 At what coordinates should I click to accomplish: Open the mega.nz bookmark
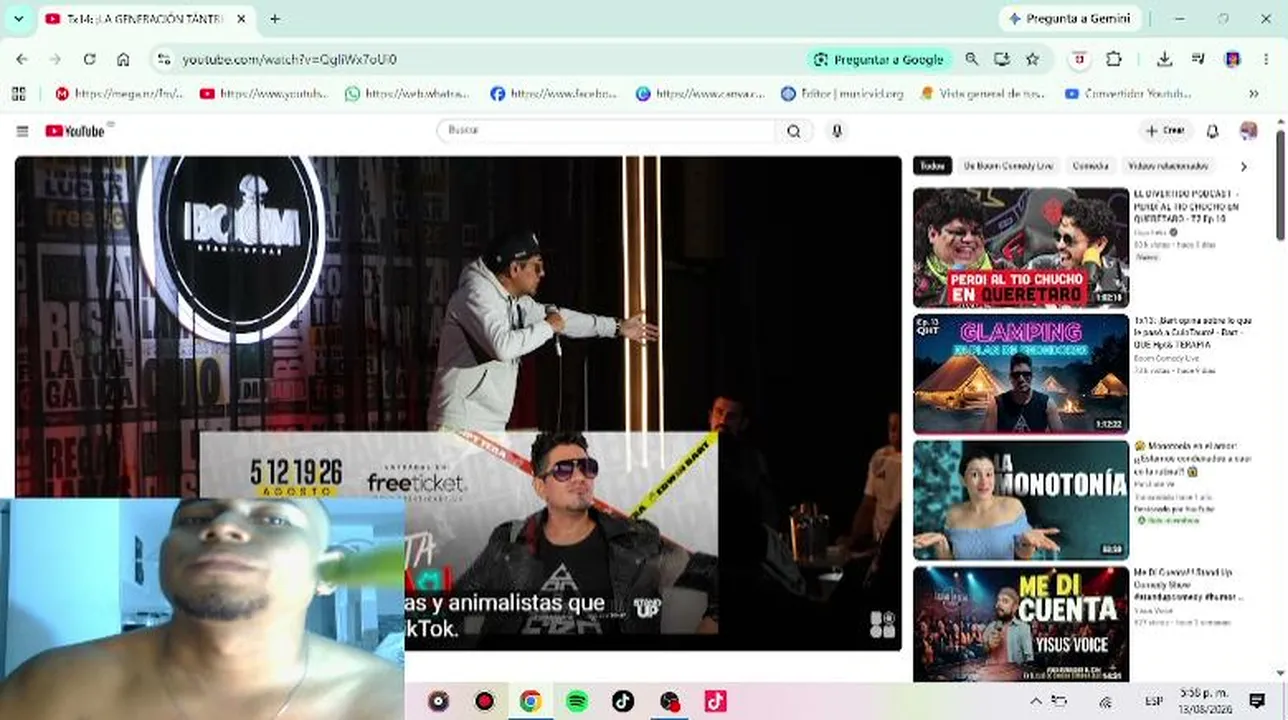(119, 93)
